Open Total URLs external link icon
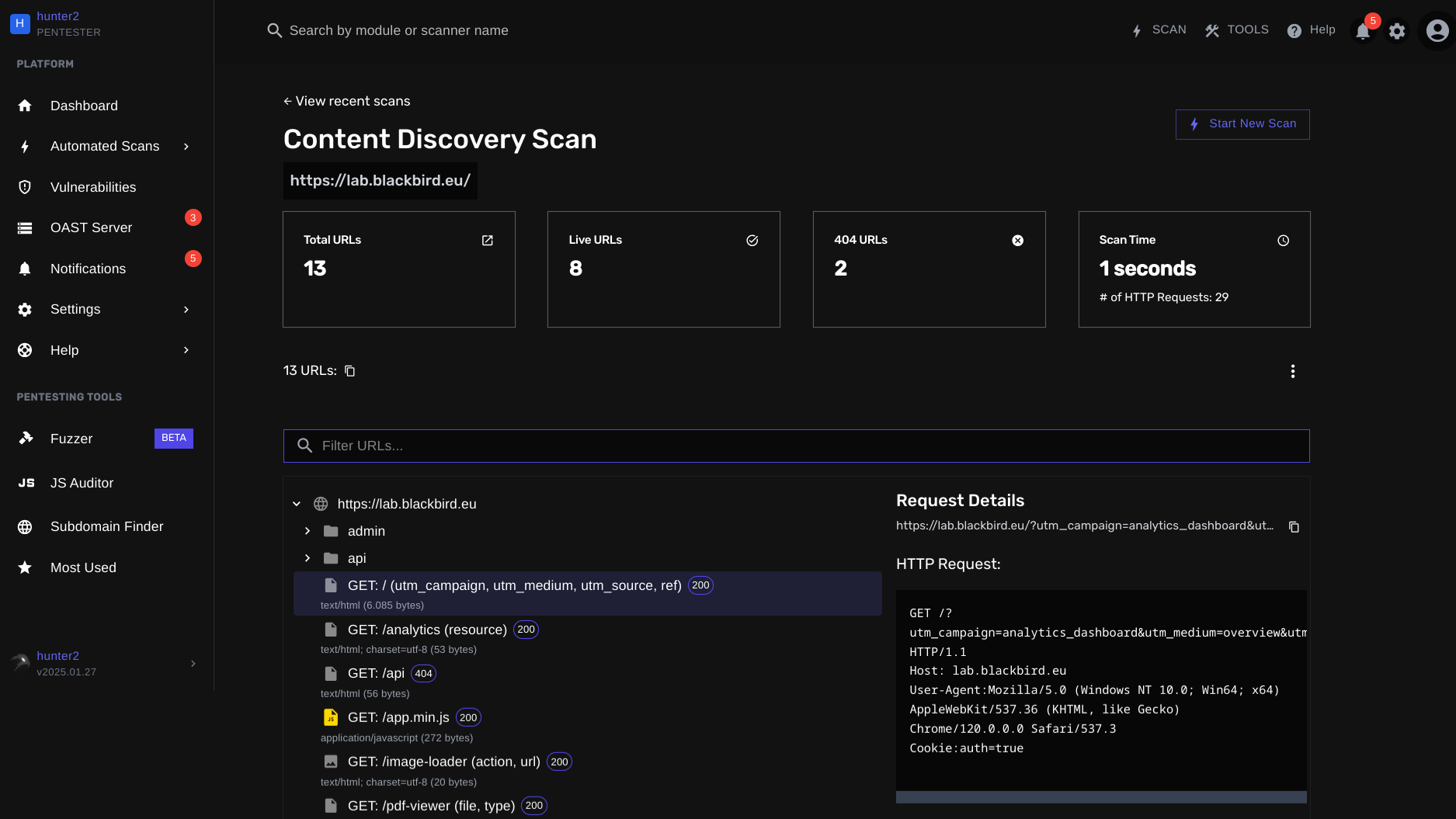 [x=487, y=241]
